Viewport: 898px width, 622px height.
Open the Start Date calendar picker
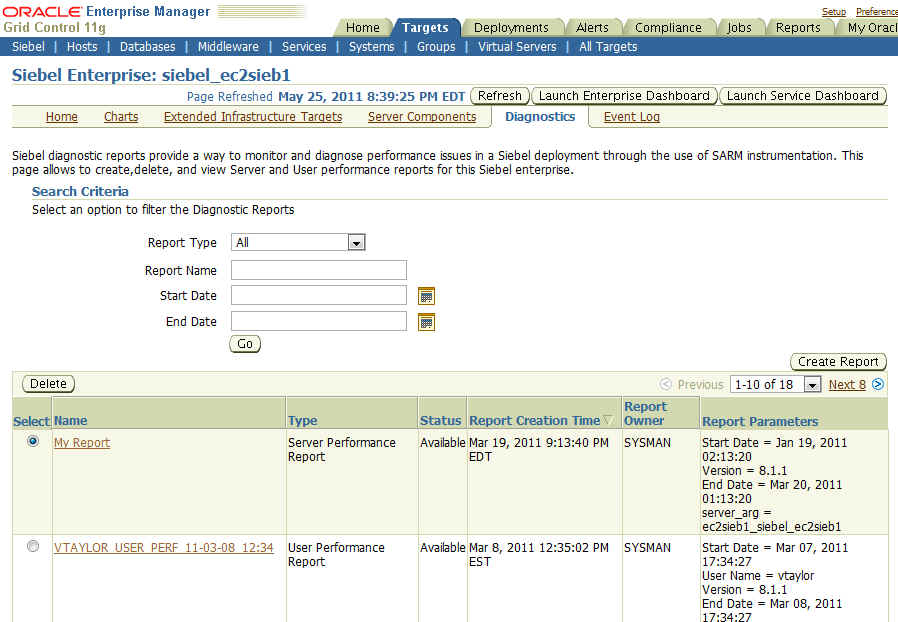pyautogui.click(x=426, y=296)
